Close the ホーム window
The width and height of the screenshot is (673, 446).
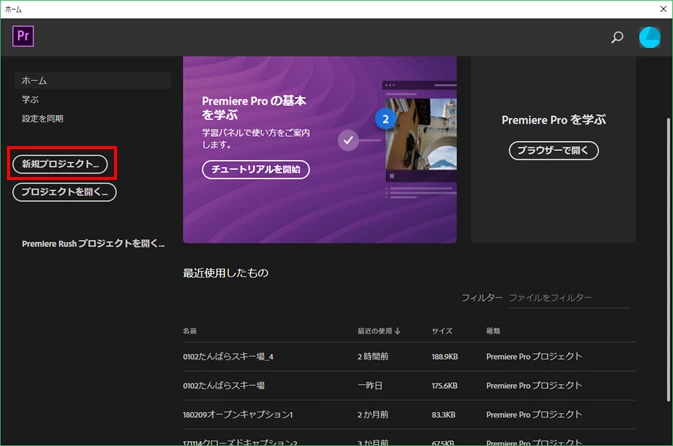[x=663, y=9]
